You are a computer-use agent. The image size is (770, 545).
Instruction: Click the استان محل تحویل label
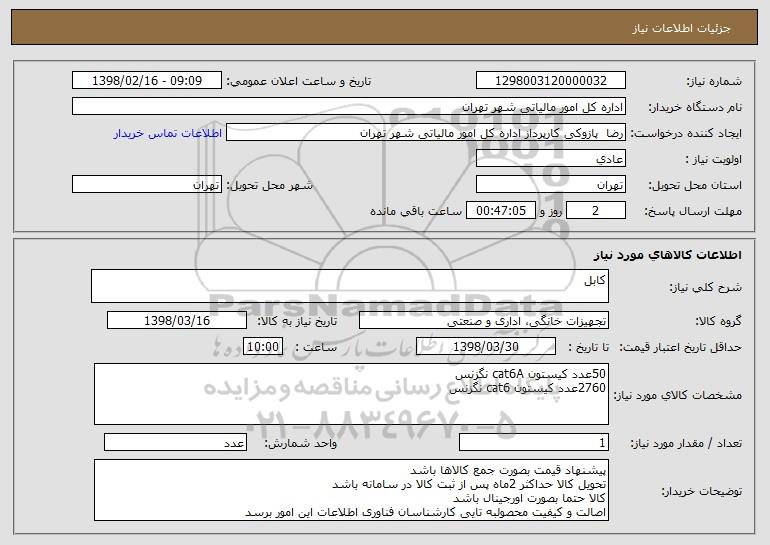pyautogui.click(x=695, y=185)
